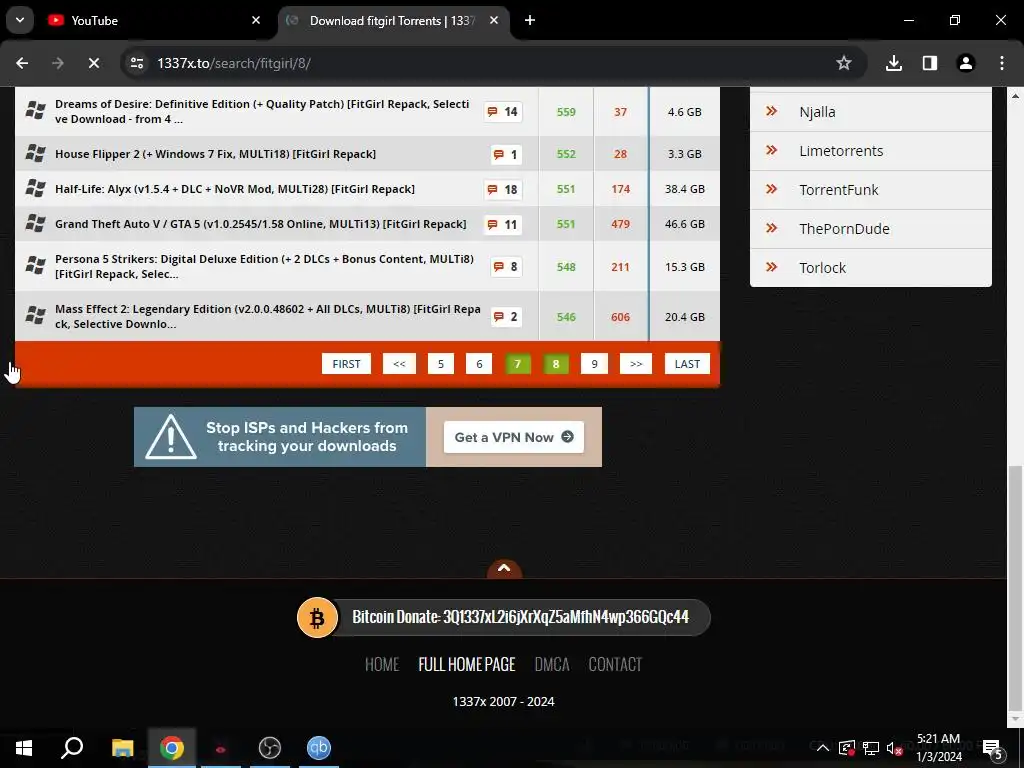Switch to the YouTube tab

pos(153,20)
